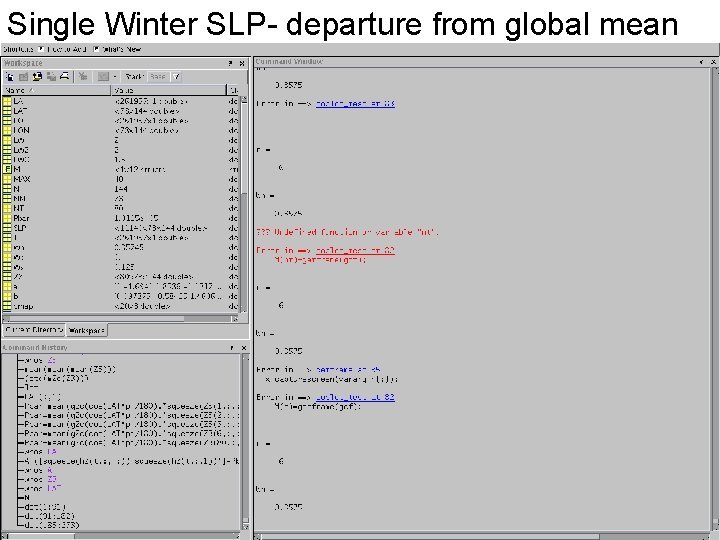Screen dimensions: 720x540
Task: Click the array icon of variable SLP
Action: [x=7, y=228]
